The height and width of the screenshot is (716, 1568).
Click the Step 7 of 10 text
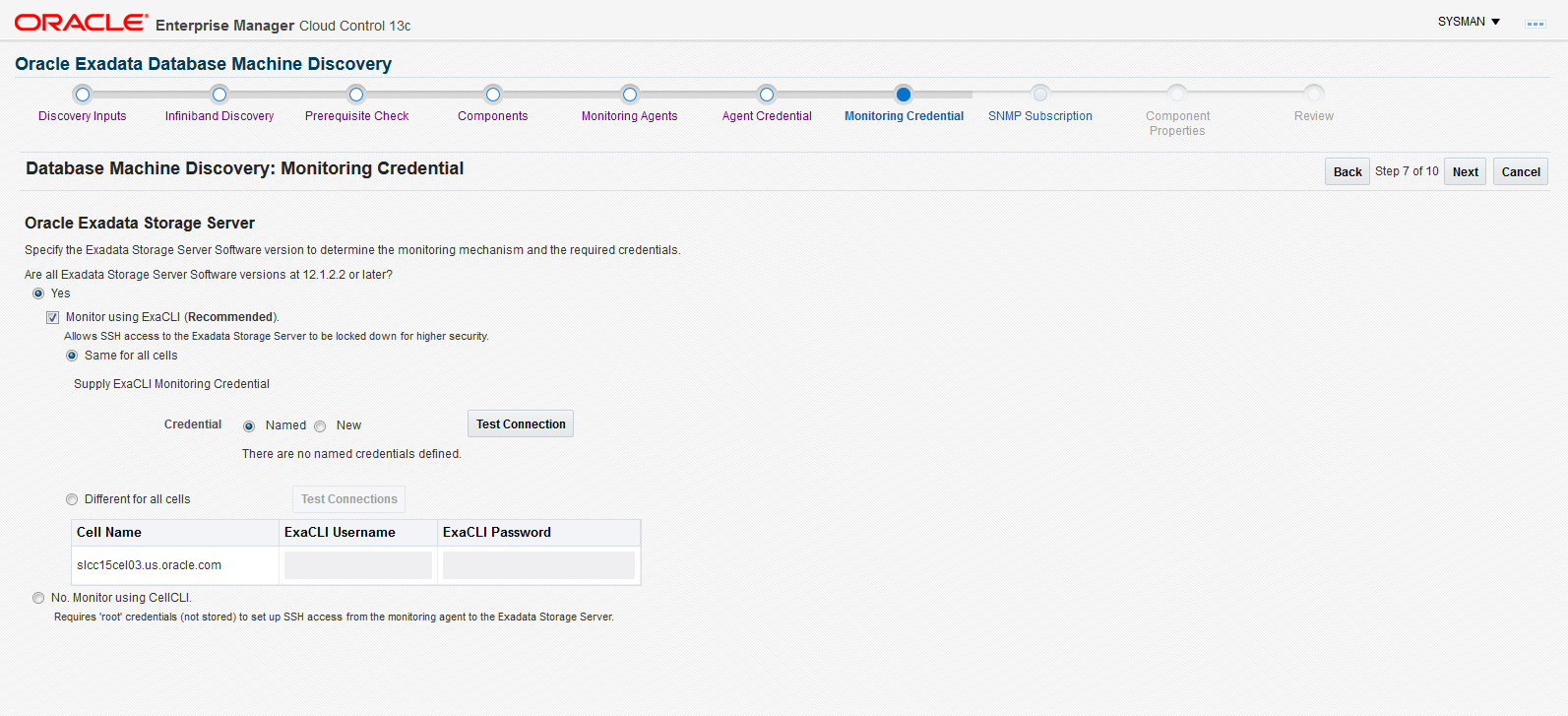(1407, 171)
